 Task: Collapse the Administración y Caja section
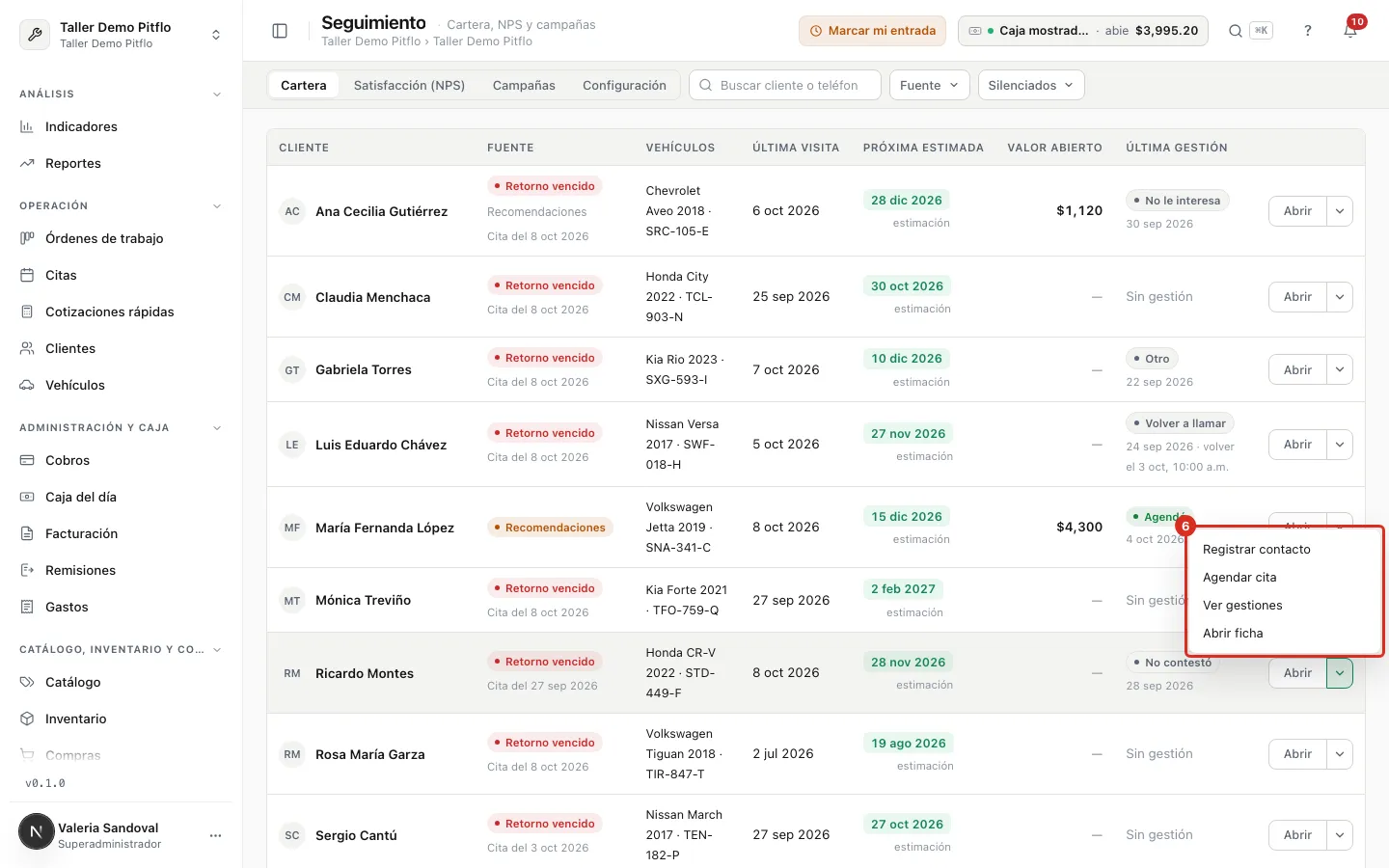point(217,428)
